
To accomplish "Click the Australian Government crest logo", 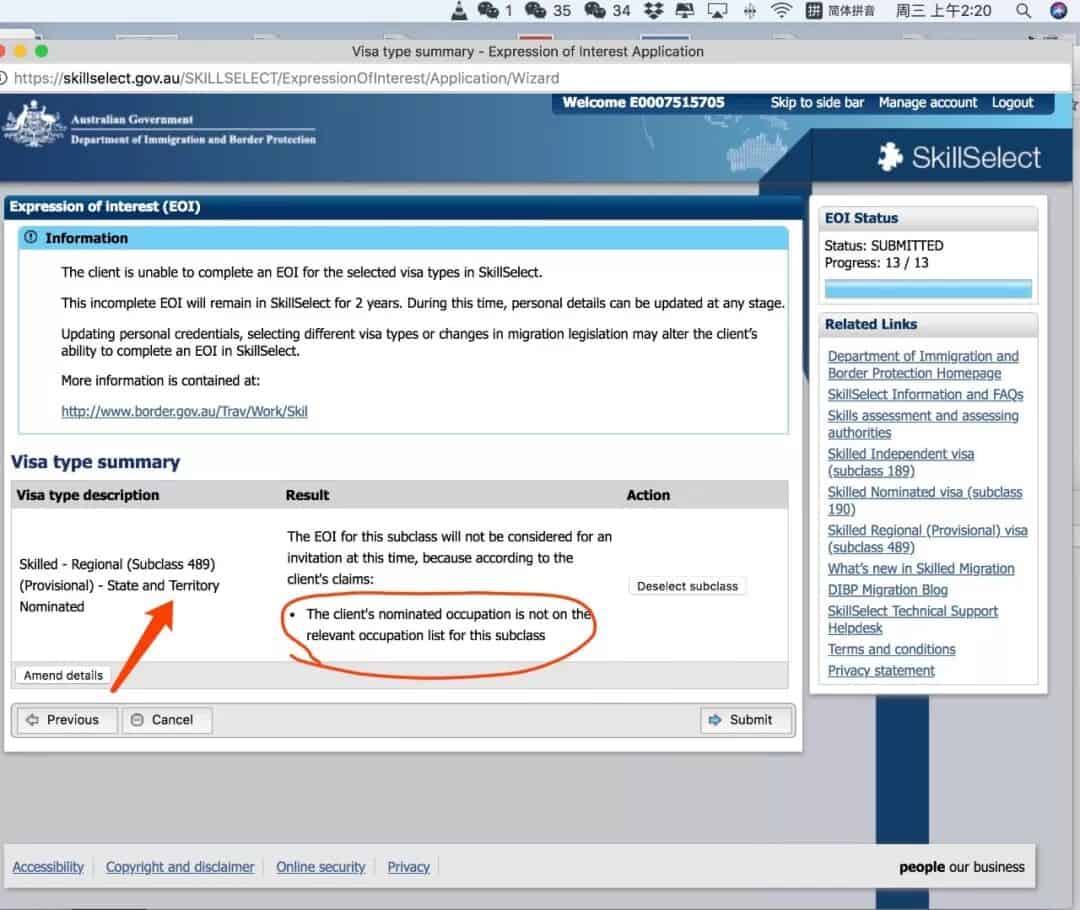I will tap(33, 124).
